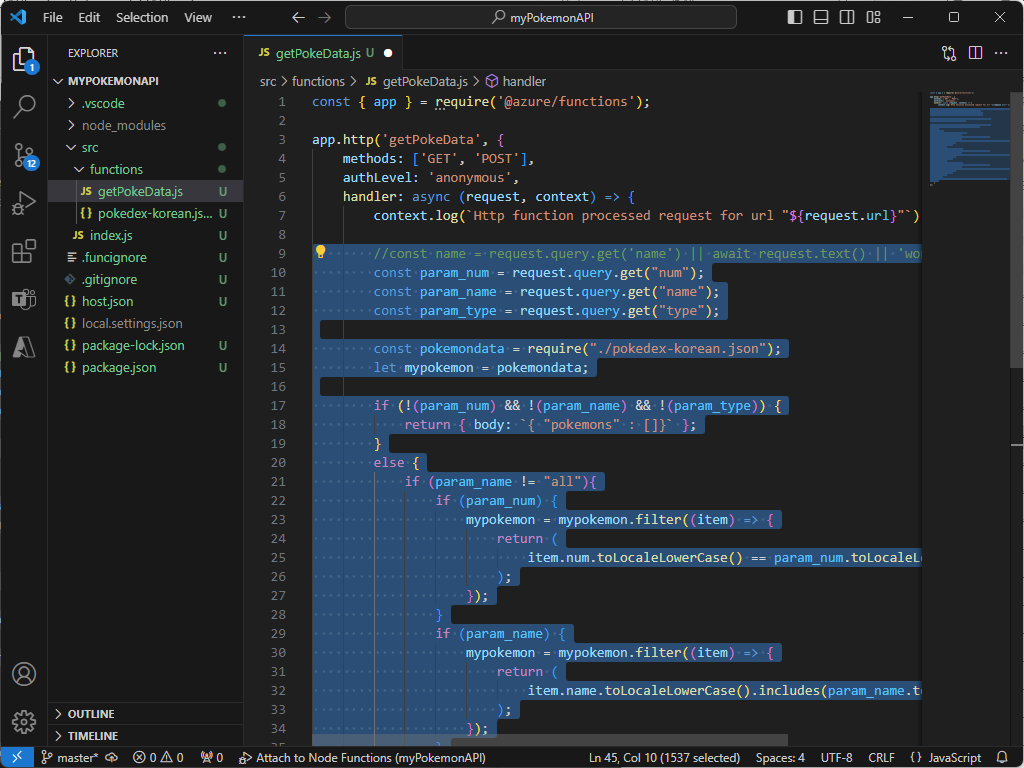Open the Customize Layout icon
The height and width of the screenshot is (768, 1024).
[873, 18]
